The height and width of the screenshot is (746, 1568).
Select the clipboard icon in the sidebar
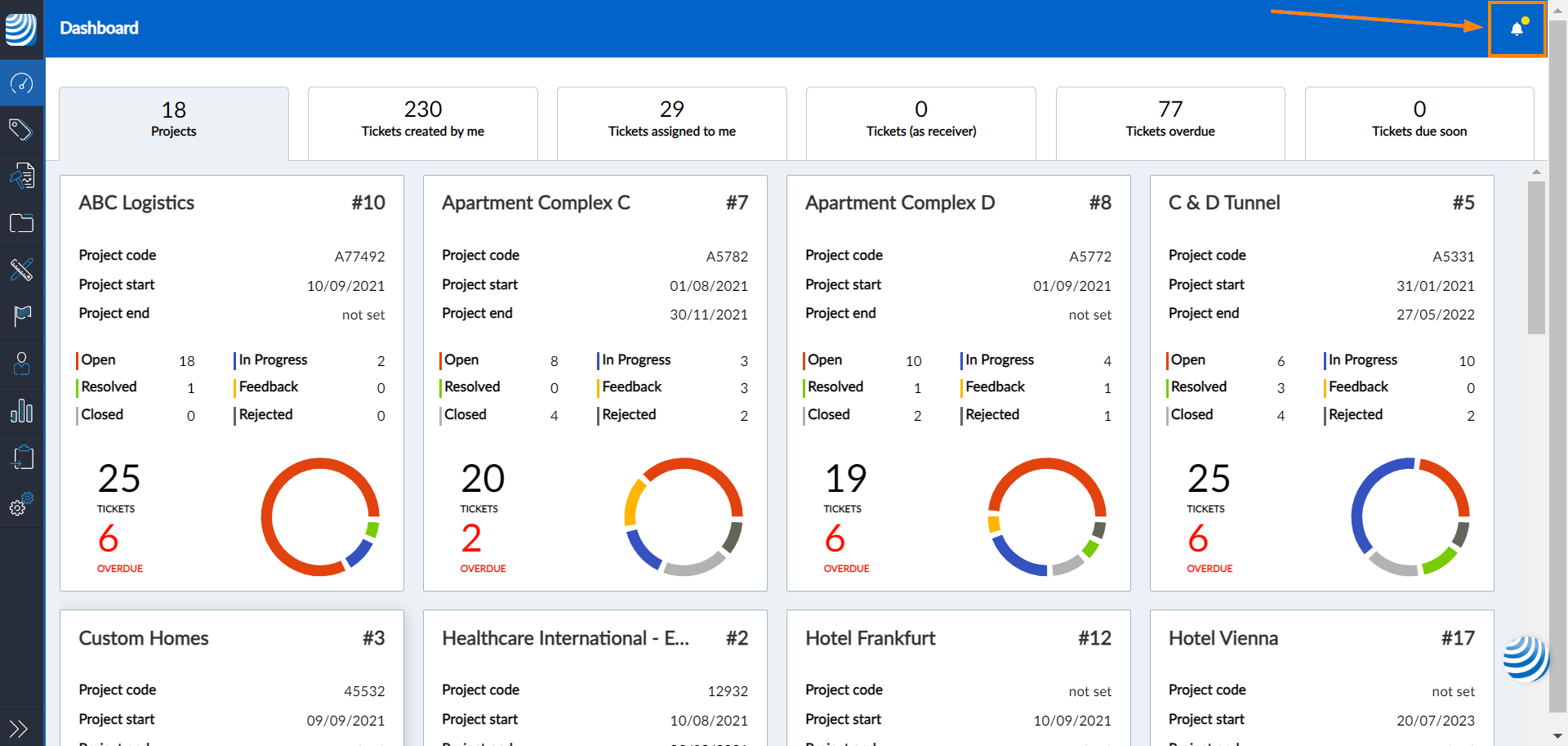click(21, 457)
